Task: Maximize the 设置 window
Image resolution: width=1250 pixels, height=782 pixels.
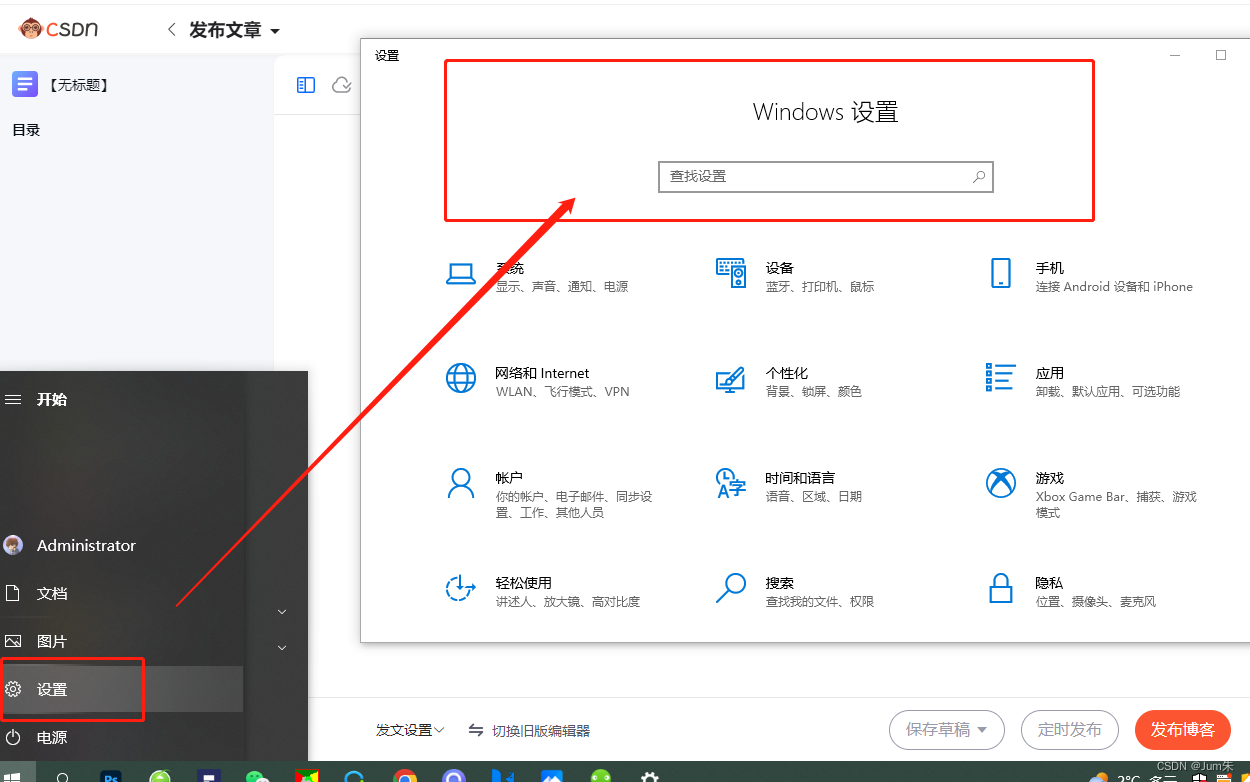Action: (1221, 55)
